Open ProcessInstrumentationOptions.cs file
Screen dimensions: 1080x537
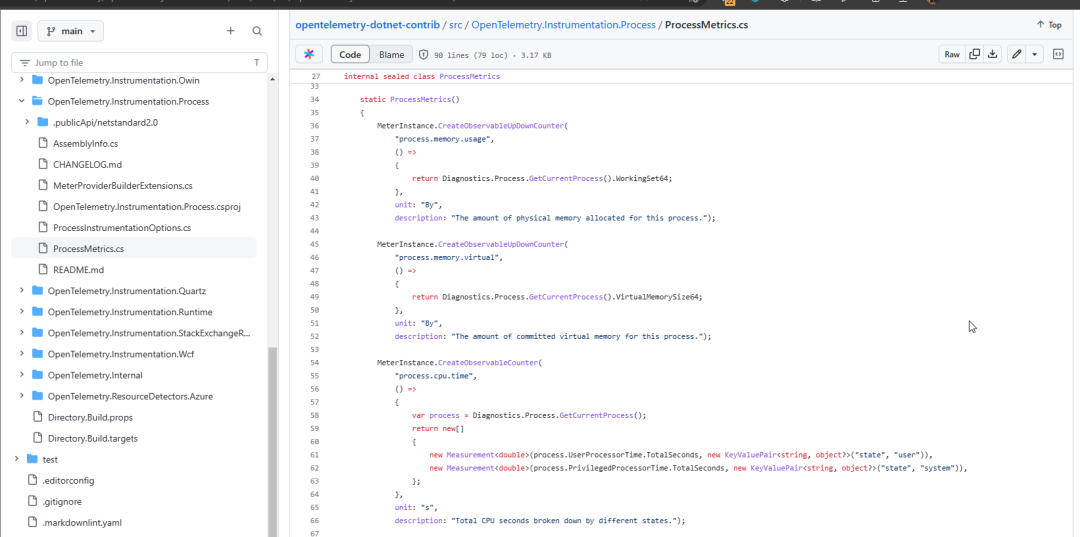(122, 228)
